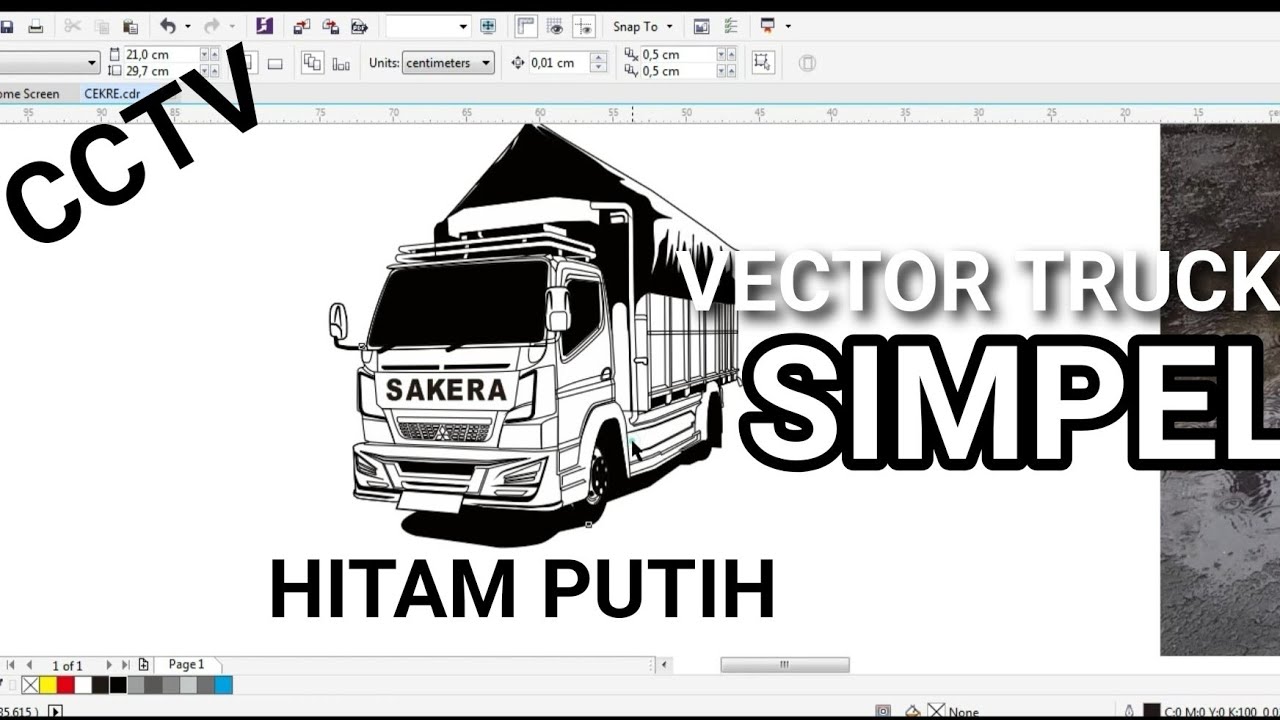This screenshot has height=720, width=1280.
Task: Toggle Show Grid button
Action: pos(556,27)
